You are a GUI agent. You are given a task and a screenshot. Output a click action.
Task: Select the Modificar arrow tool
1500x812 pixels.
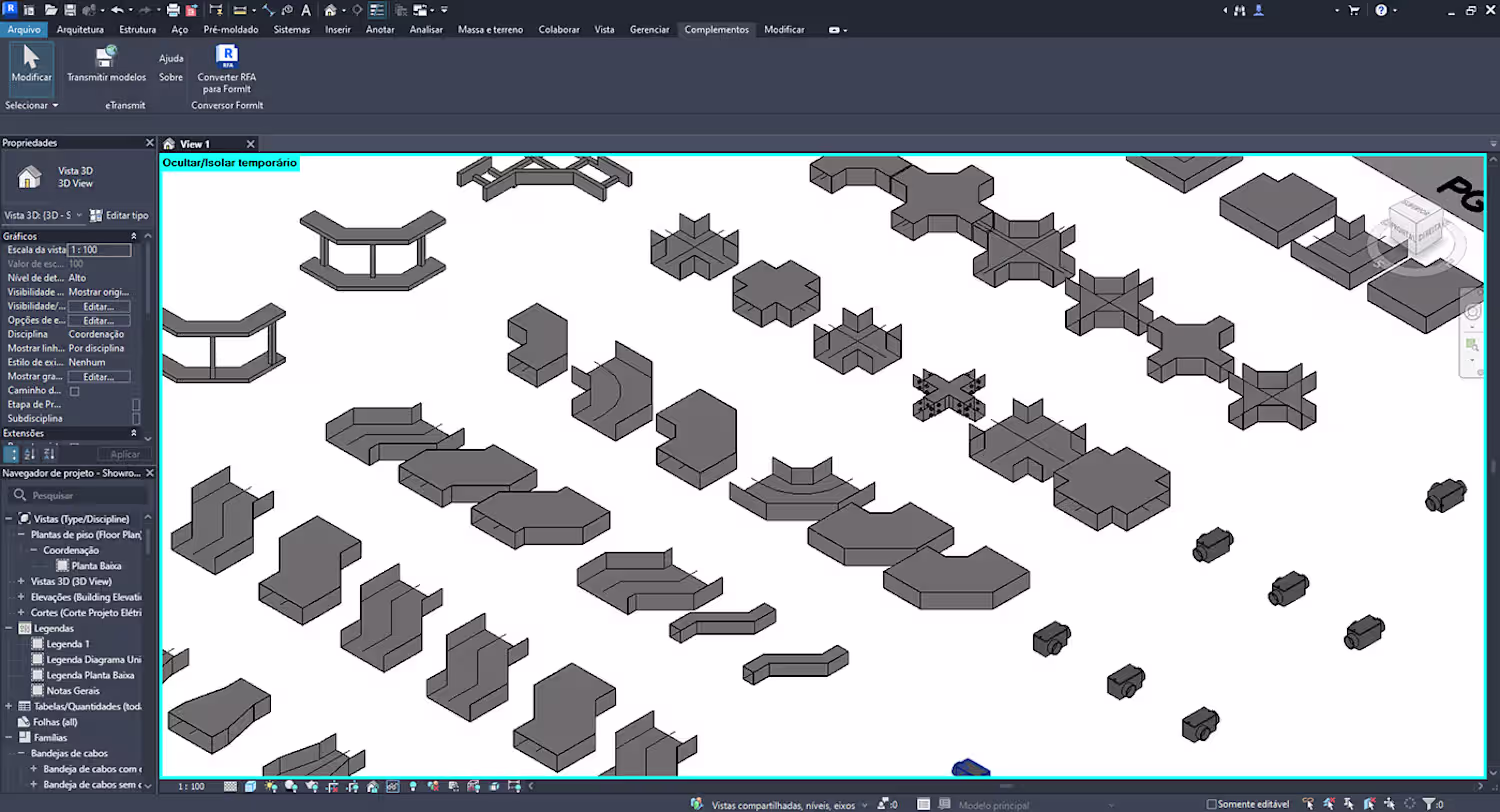click(31, 58)
